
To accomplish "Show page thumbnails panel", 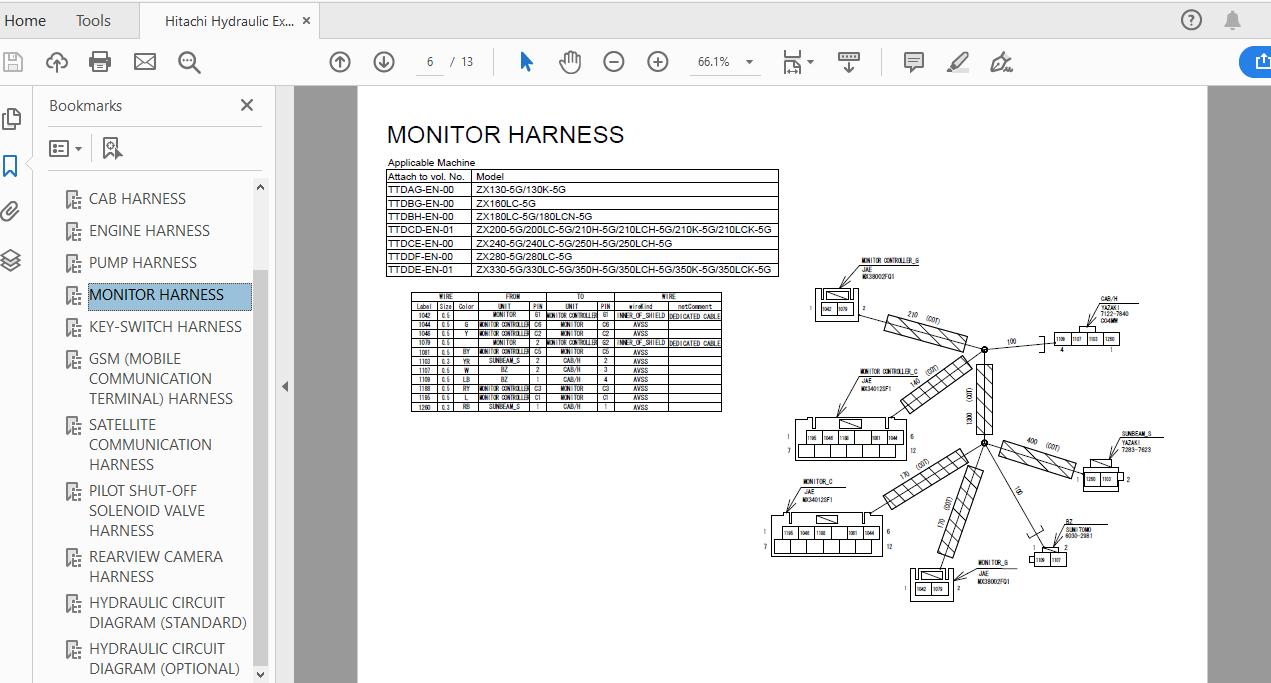I will coord(12,119).
